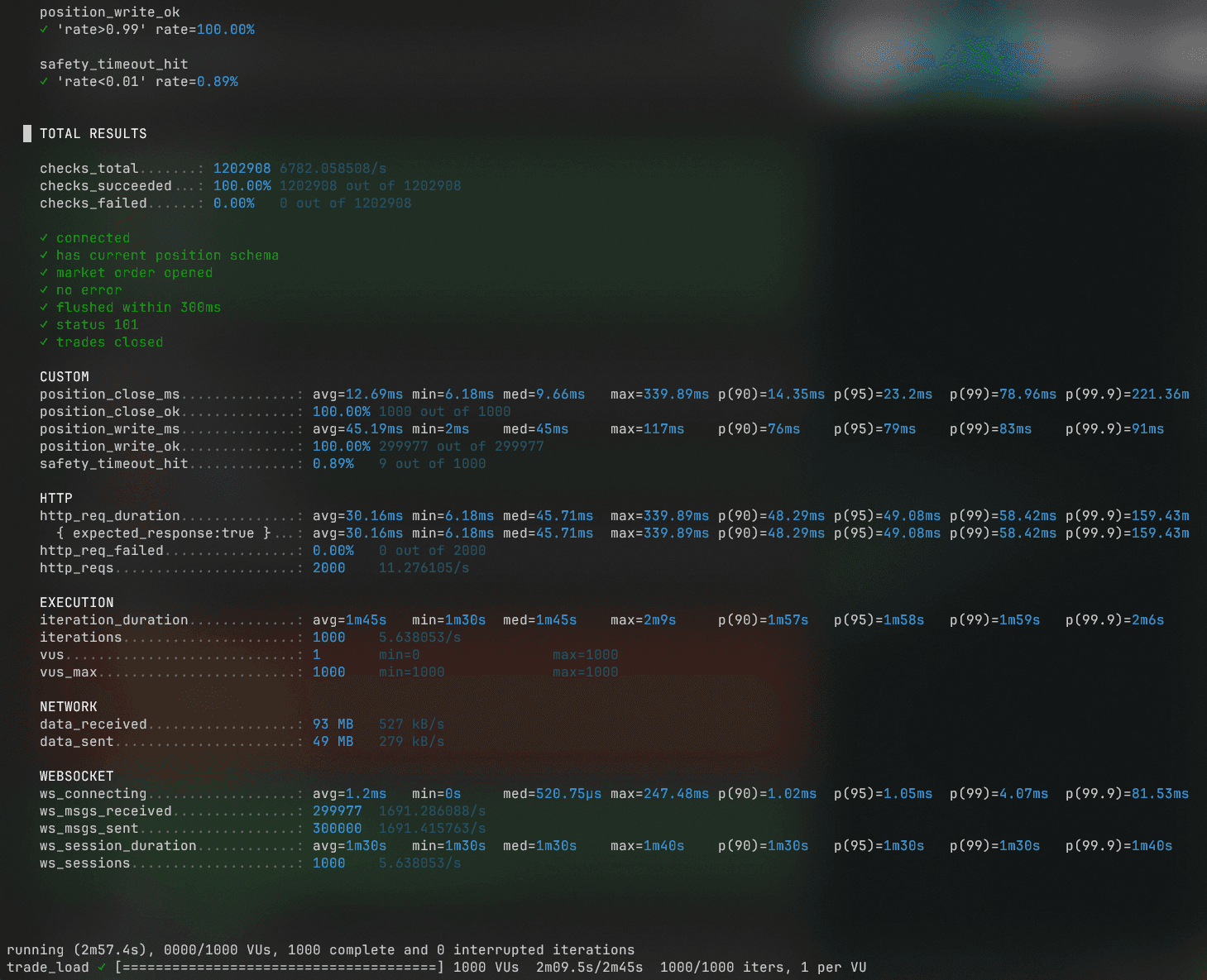Click the 'trades closed' check line
Image resolution: width=1207 pixels, height=980 pixels.
tap(102, 342)
